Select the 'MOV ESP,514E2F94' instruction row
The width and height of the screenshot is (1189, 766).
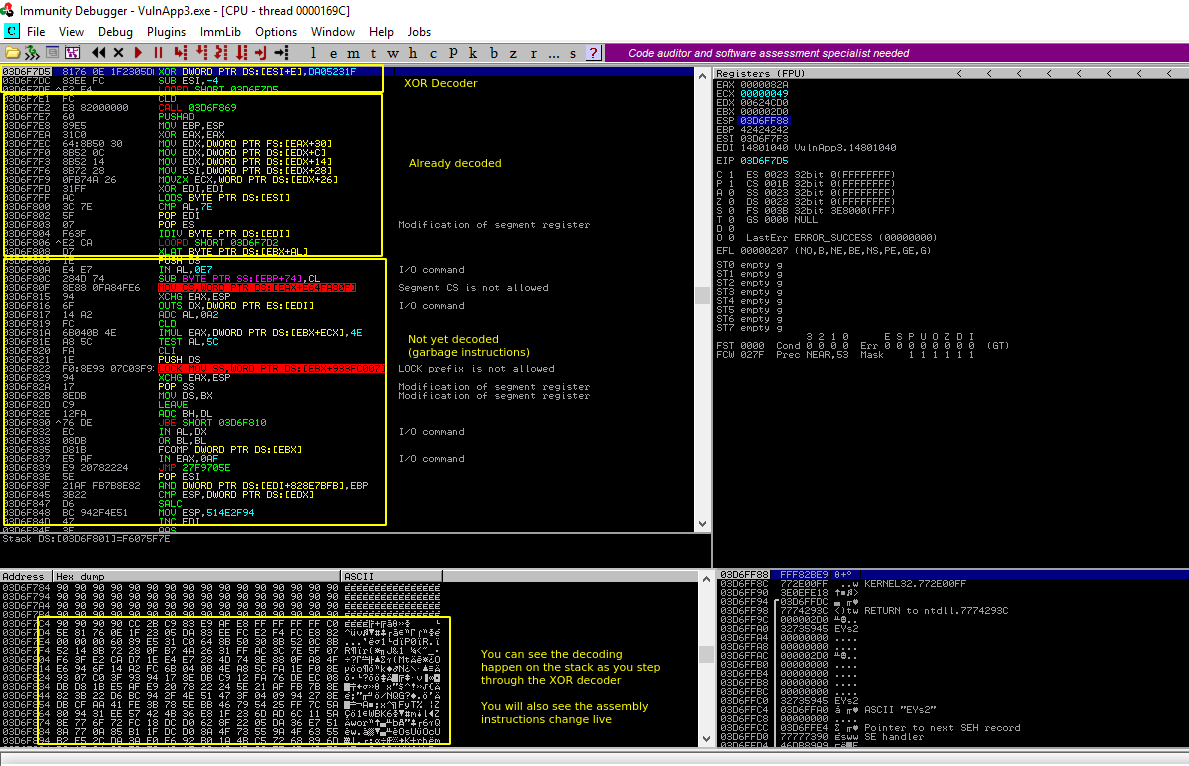tap(347, 513)
